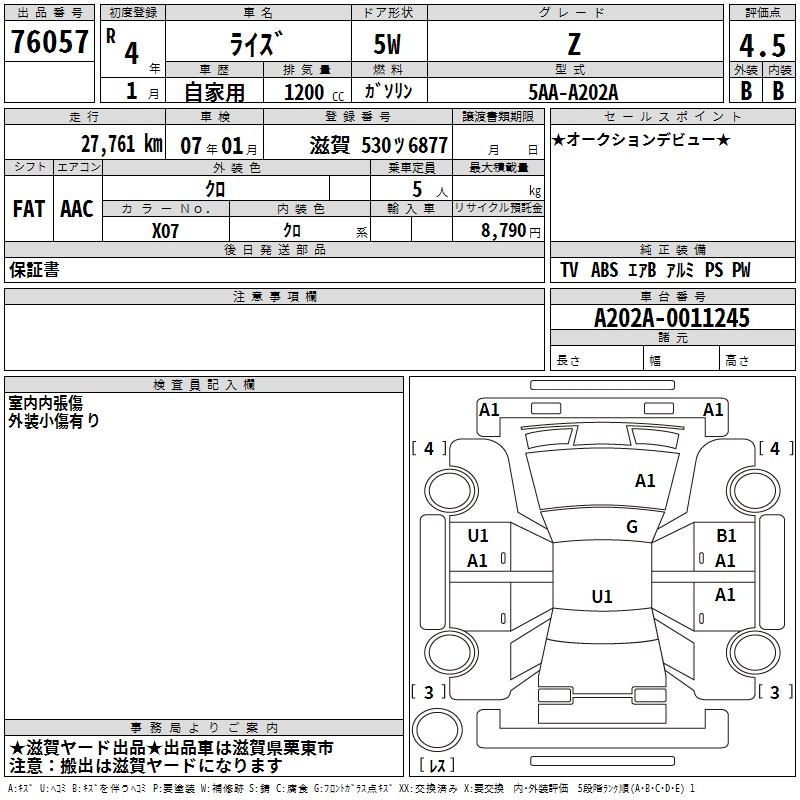Click the recycle deposit 8,790円
The height and width of the screenshot is (800, 800).
coord(511,231)
